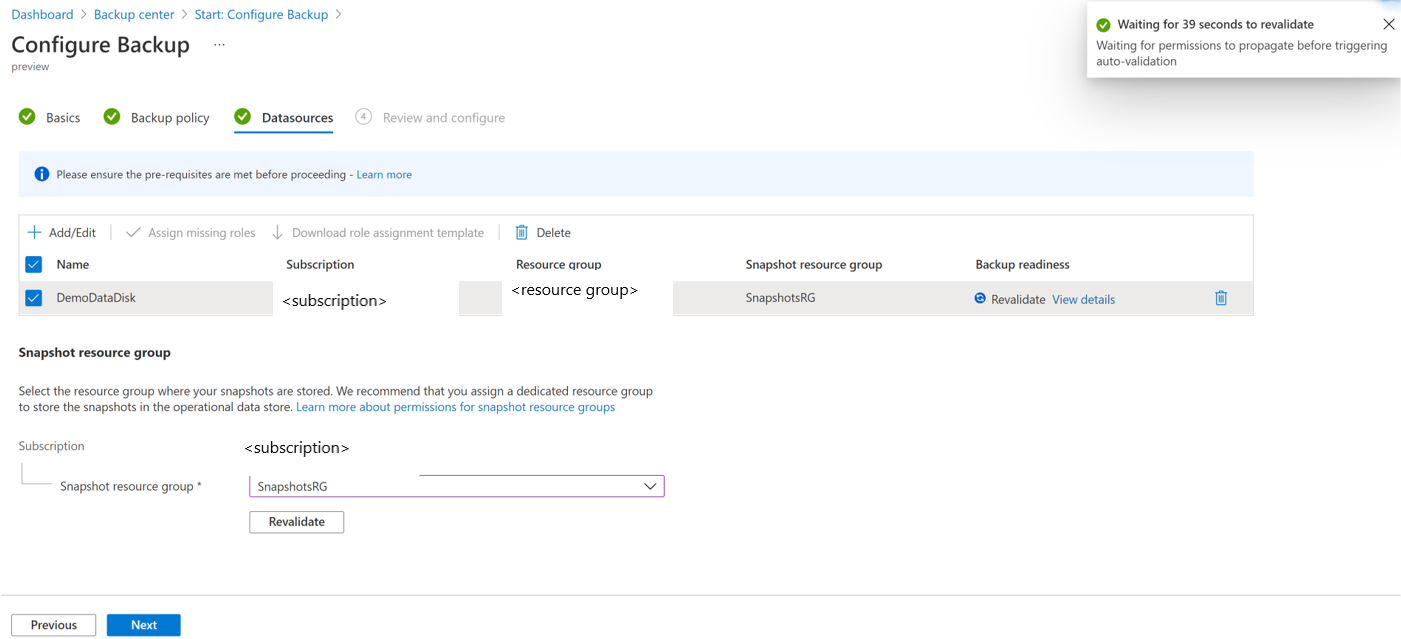Uncheck the DemoDataDisk row checkbox
This screenshot has height=639, width=1401.
(34, 298)
